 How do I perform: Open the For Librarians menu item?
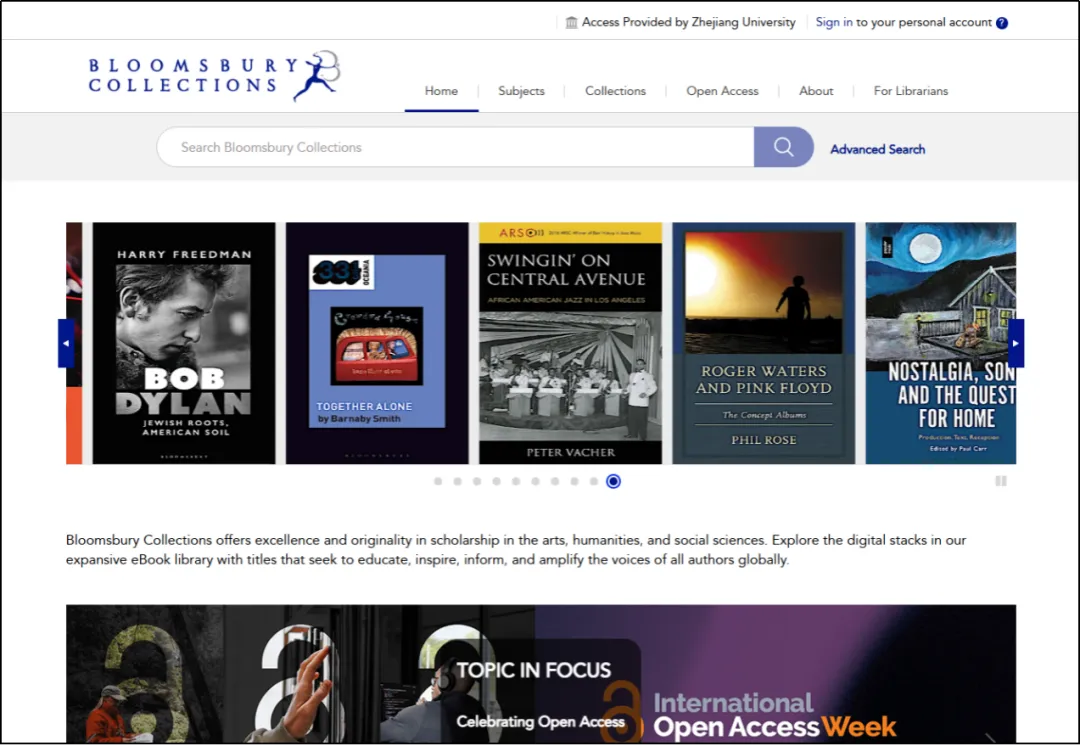coord(911,91)
